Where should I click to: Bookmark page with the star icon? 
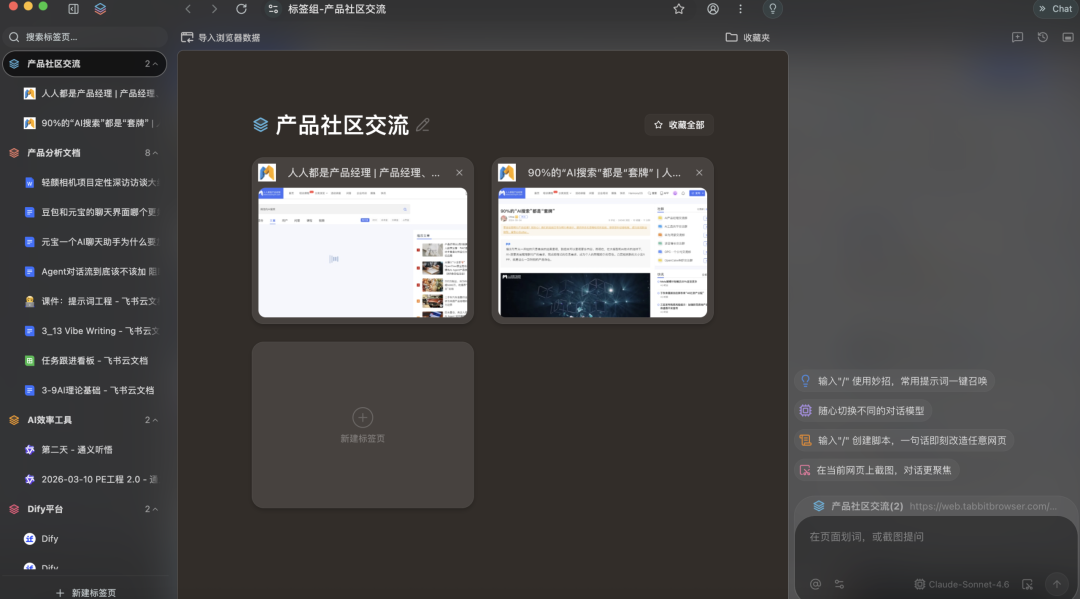coord(679,9)
